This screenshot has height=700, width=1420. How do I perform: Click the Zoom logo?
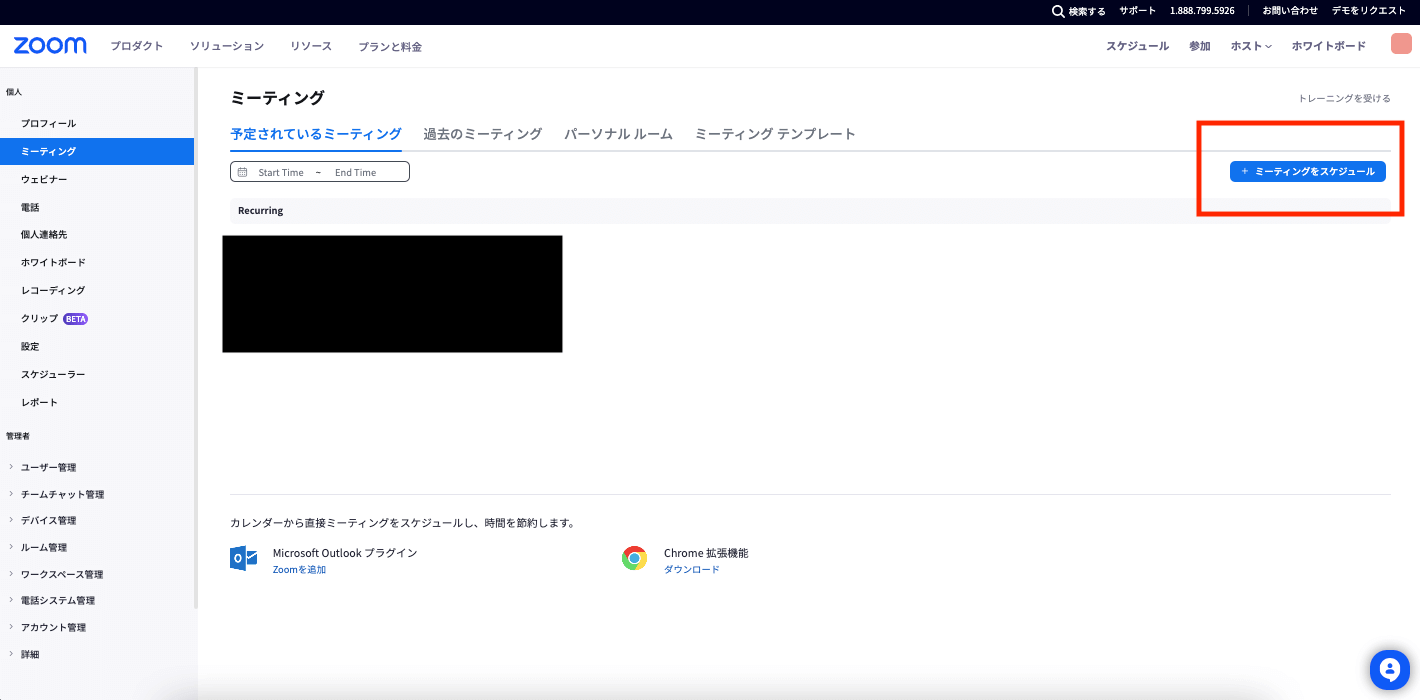click(x=50, y=46)
